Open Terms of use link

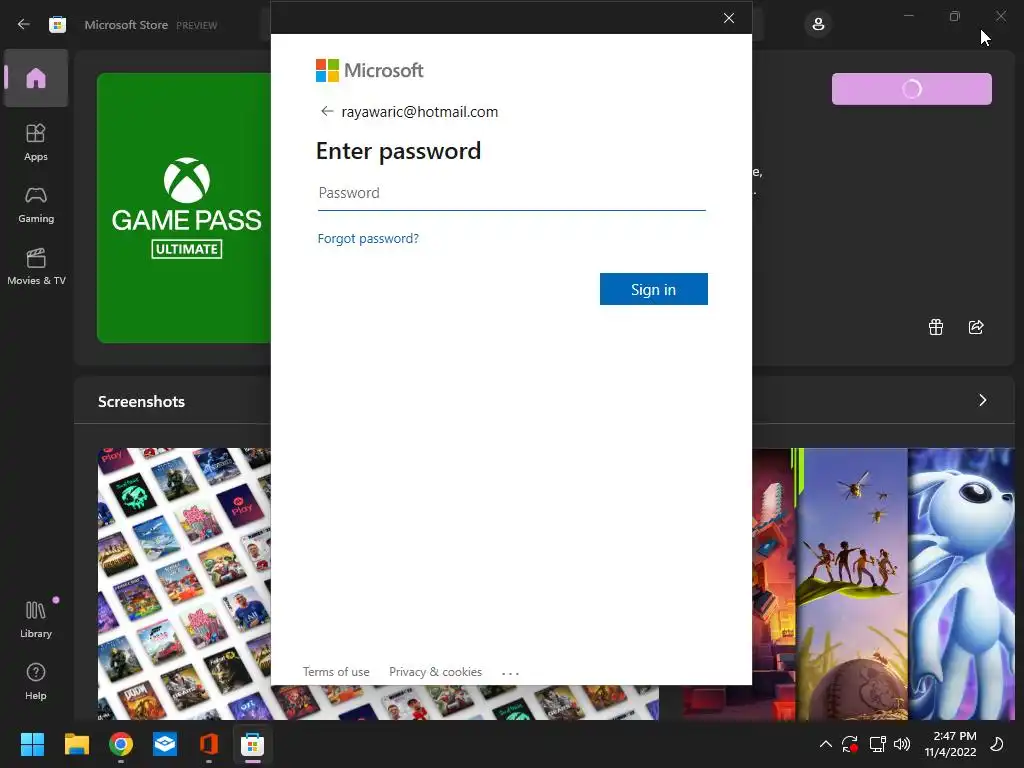point(336,672)
